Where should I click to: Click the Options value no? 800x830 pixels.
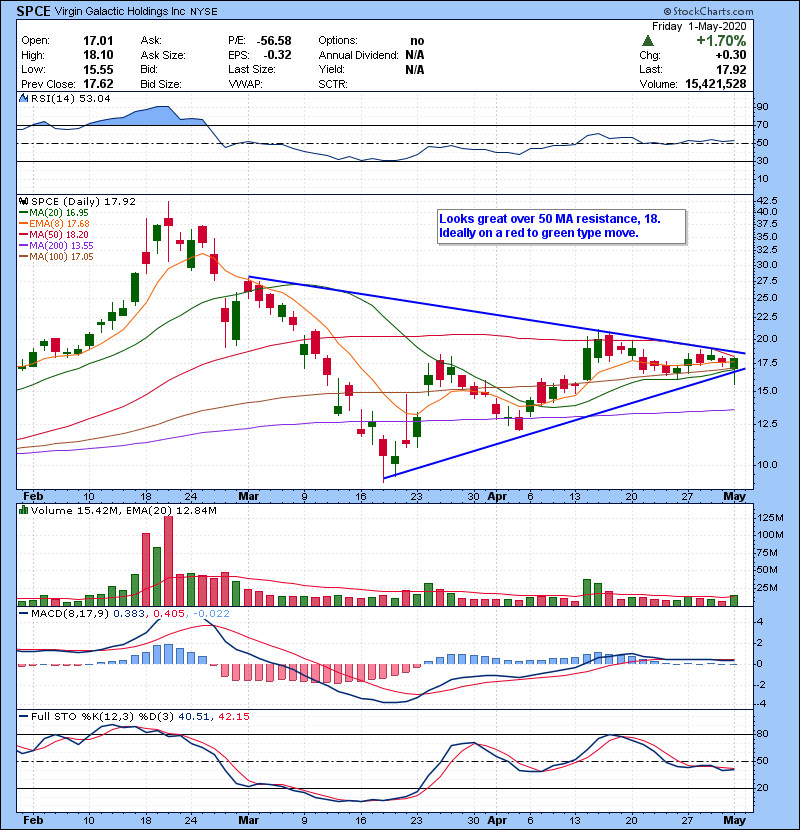tap(417, 41)
